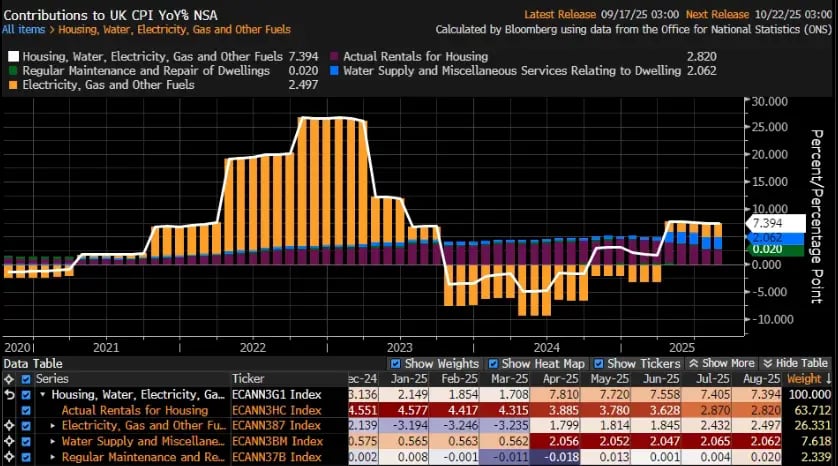Click the move icon beside the Electricity, Gas row

[10, 426]
